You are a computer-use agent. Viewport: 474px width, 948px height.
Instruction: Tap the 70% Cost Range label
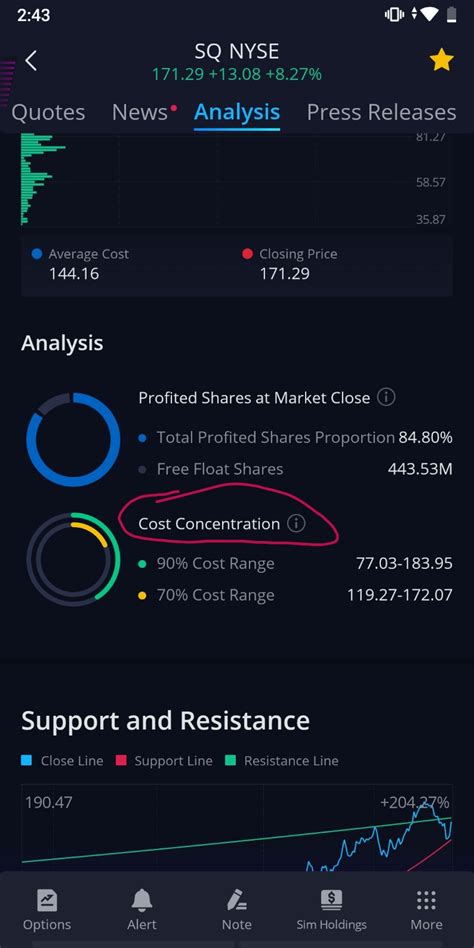[x=215, y=595]
